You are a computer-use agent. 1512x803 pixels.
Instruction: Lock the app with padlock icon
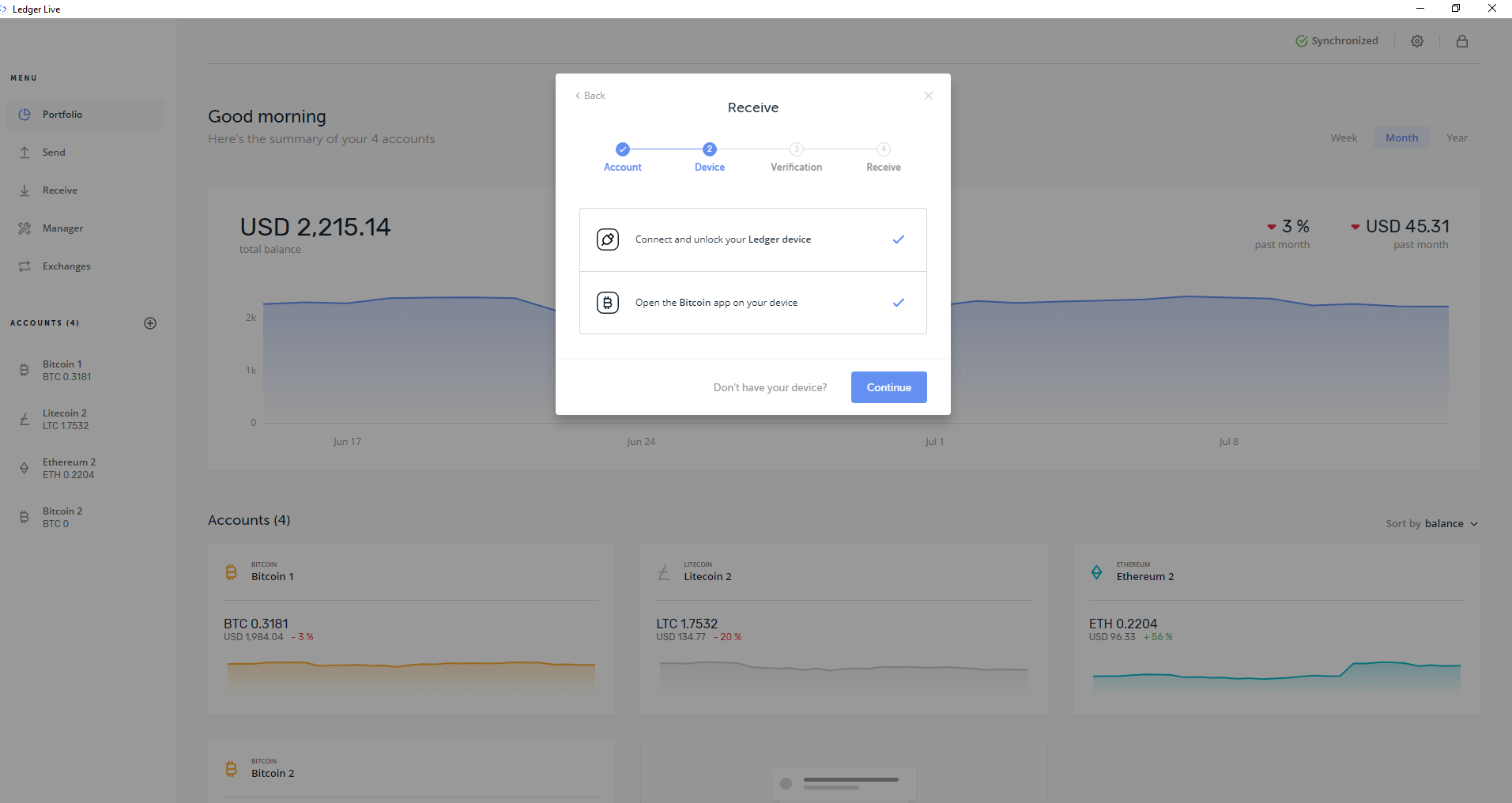click(1462, 41)
